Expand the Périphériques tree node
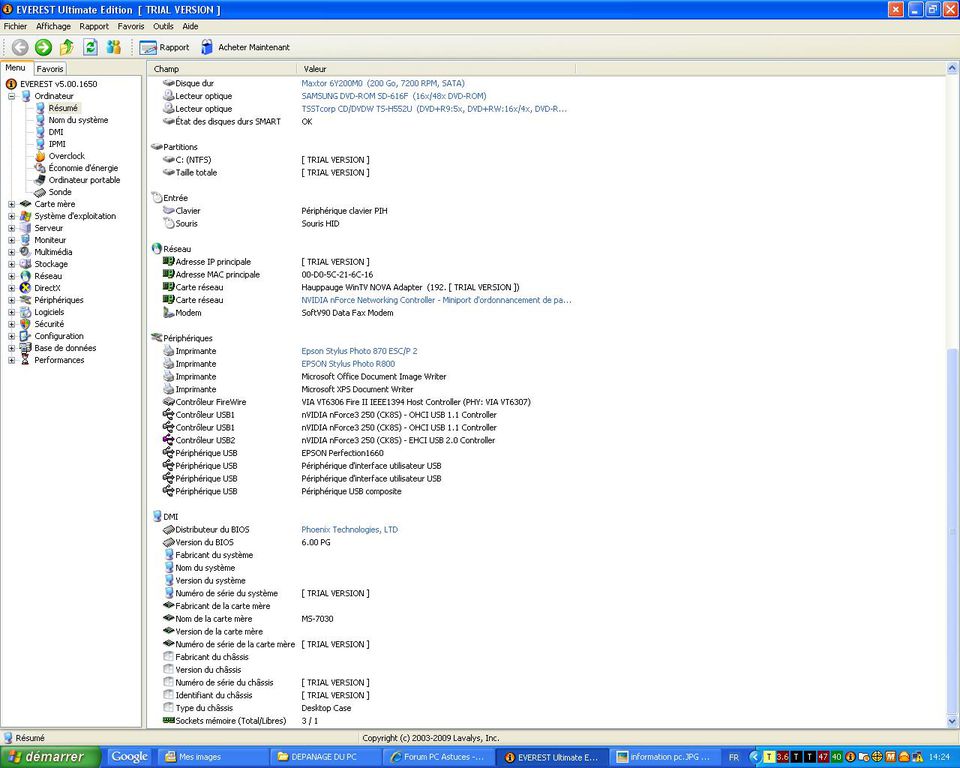 [10, 300]
